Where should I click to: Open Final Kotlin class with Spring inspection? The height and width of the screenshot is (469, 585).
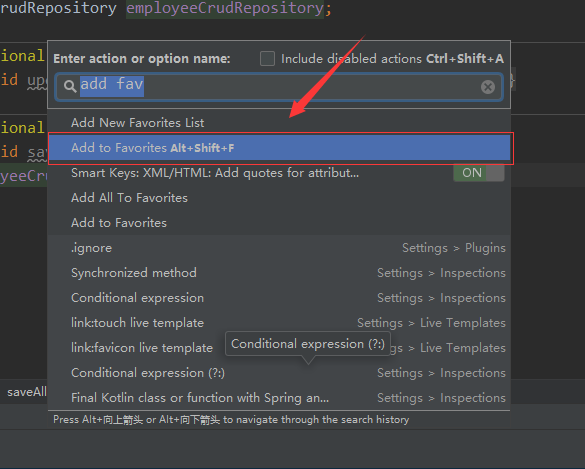click(x=279, y=398)
